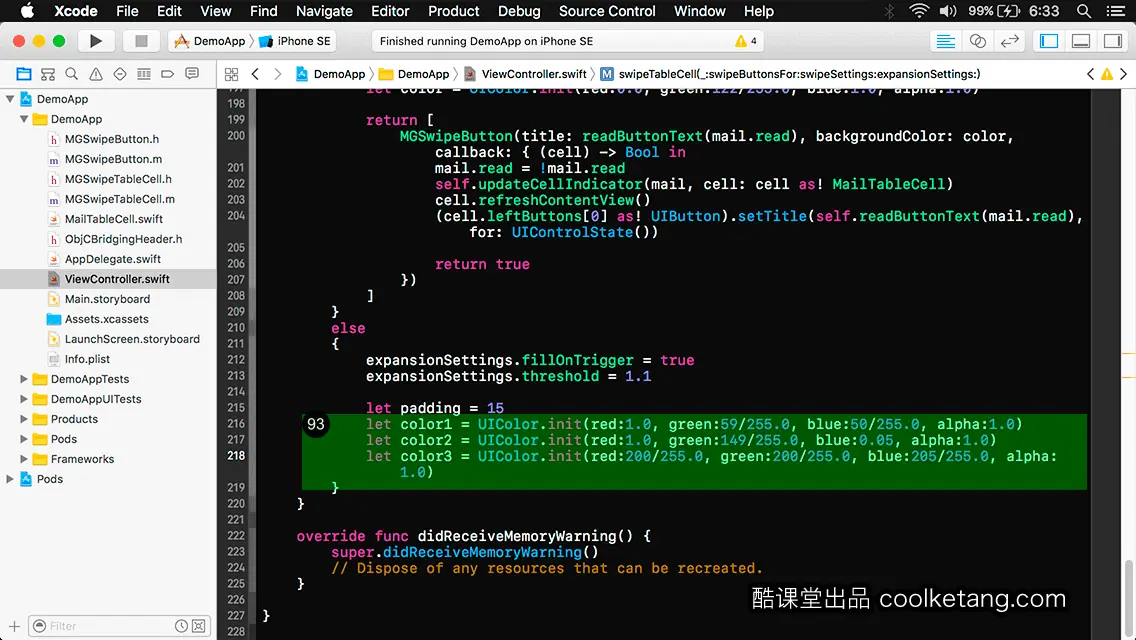Screen dimensions: 1136x640
Task: Expand the DemoAppUITests folder
Action: [x=24, y=399]
